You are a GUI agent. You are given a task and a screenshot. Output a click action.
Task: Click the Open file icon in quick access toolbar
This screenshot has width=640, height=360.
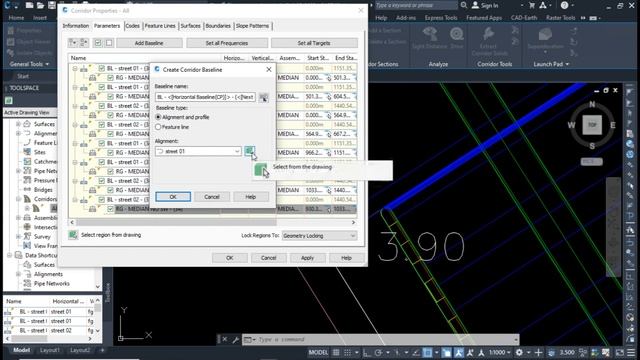point(40,5)
